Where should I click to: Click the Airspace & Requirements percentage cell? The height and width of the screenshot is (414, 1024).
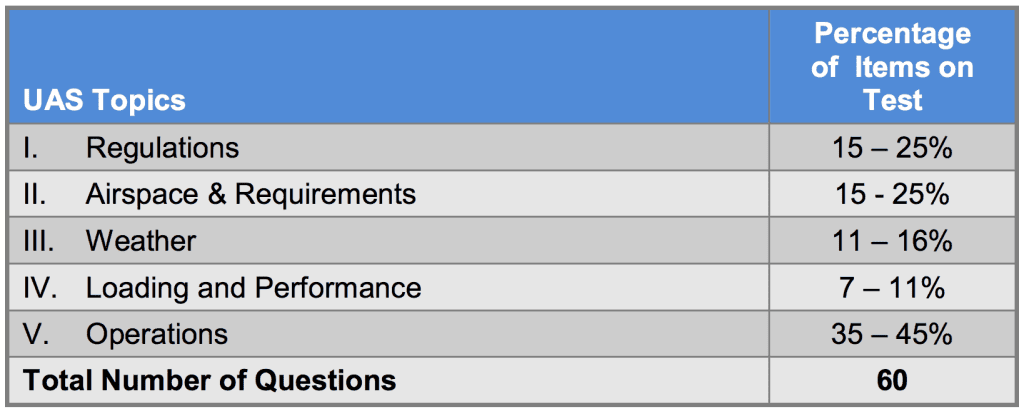(892, 194)
